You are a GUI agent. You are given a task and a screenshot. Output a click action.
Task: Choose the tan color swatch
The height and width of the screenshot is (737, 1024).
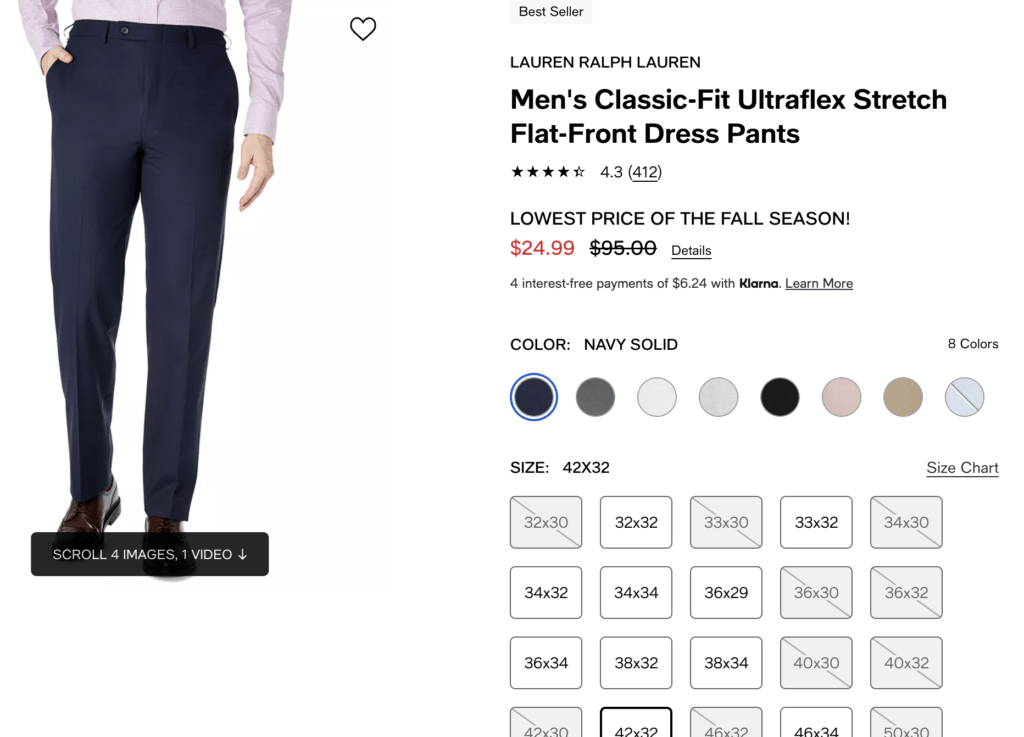coord(903,397)
